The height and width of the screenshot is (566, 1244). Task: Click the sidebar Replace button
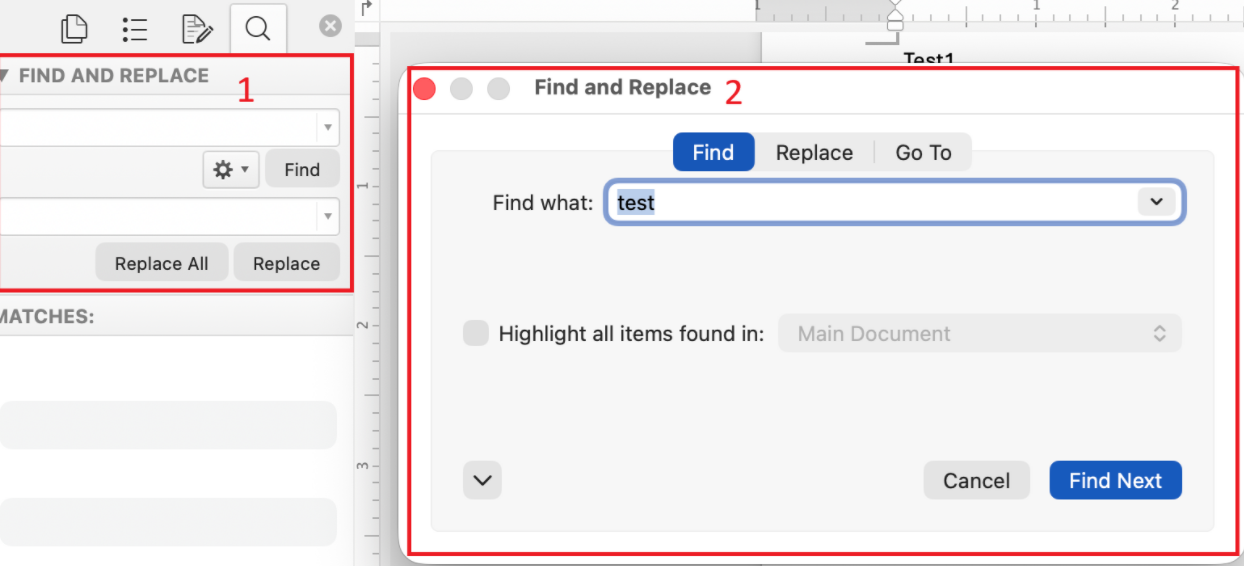[286, 263]
